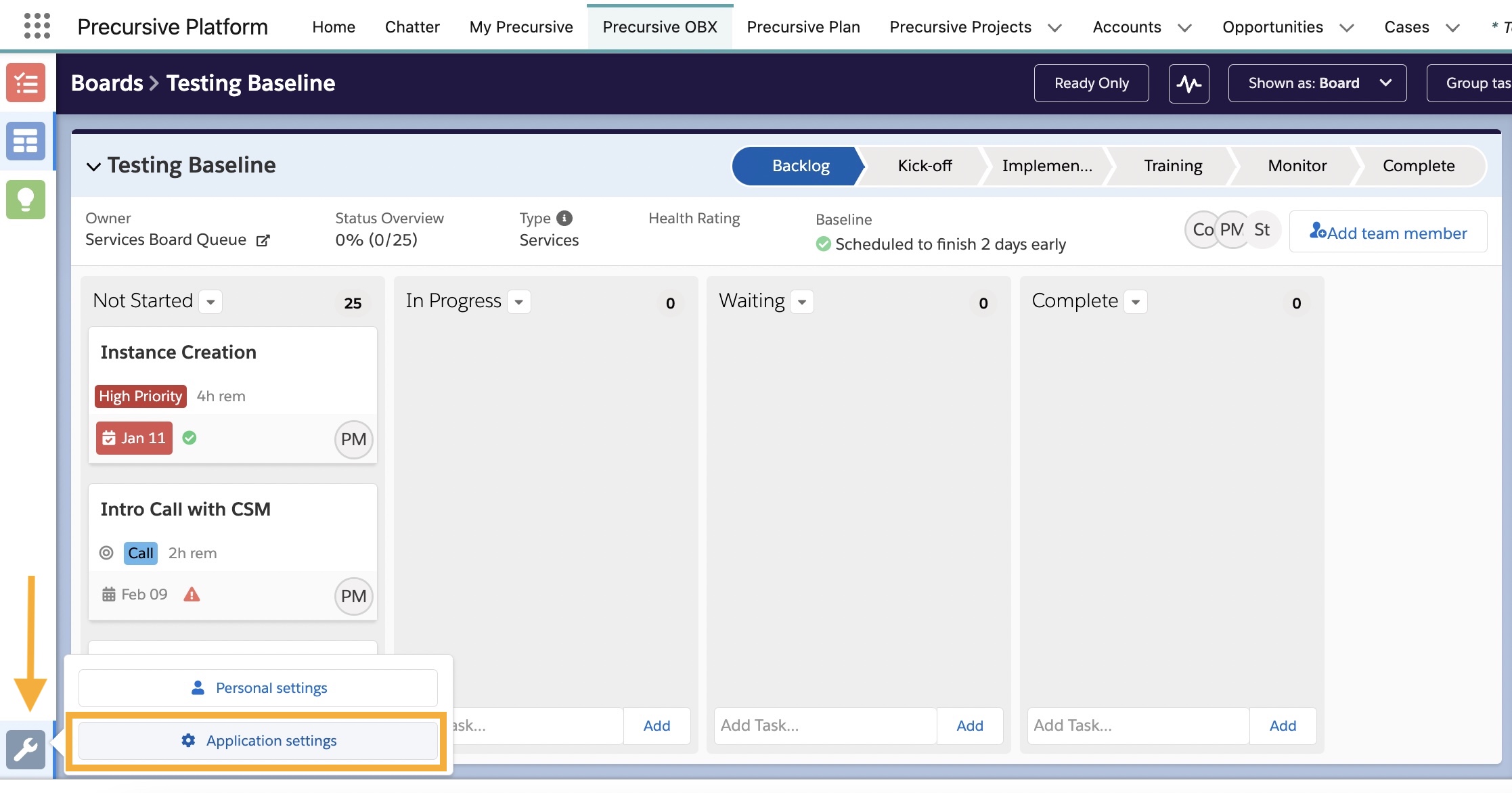Select the Precursive OBX tab
Screen dimensions: 1512x793
pyautogui.click(x=660, y=27)
